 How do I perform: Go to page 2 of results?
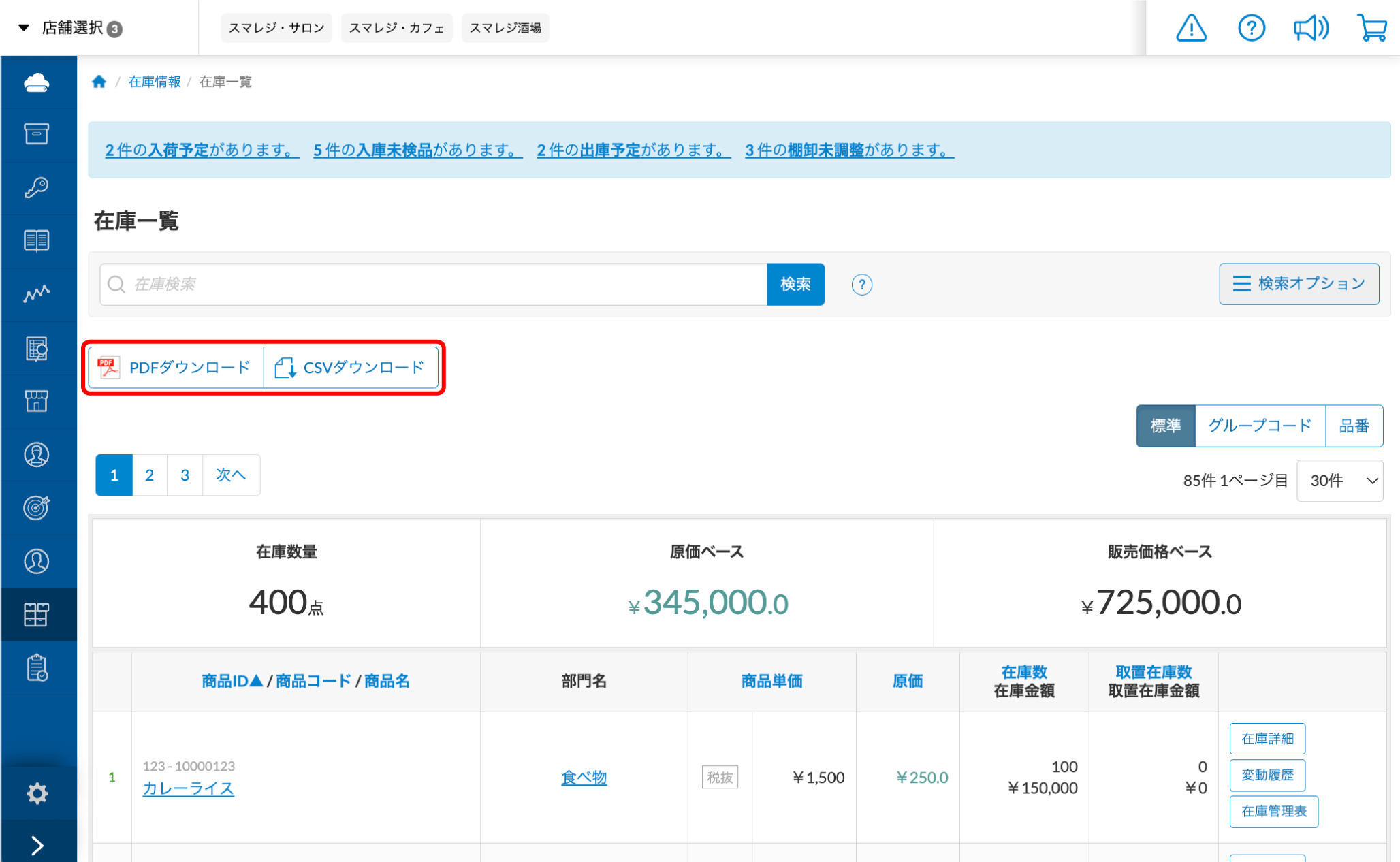pyautogui.click(x=149, y=475)
